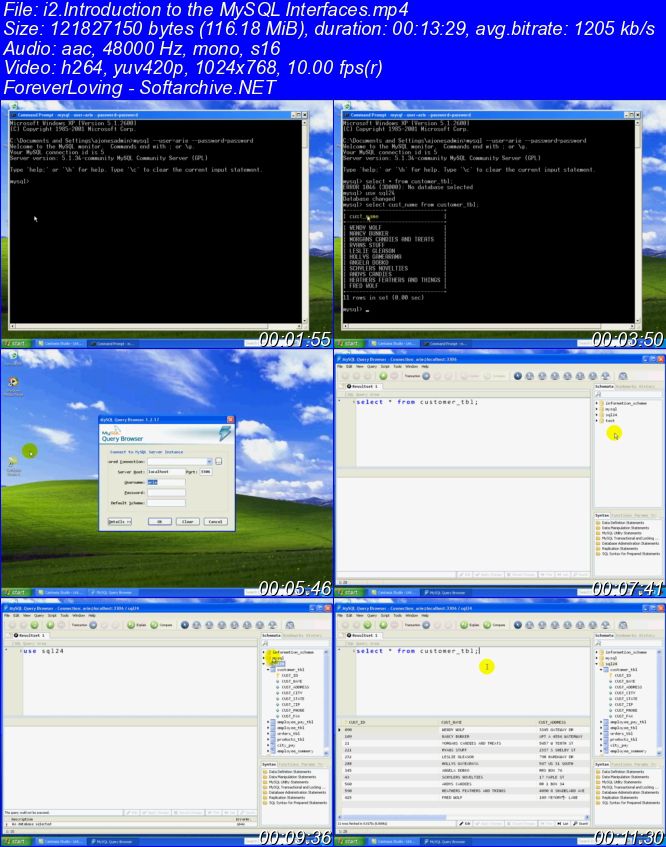This screenshot has height=847, width=666.
Task: Click green Execute button in 00:07:41 frame
Action: pyautogui.click(x=383, y=376)
